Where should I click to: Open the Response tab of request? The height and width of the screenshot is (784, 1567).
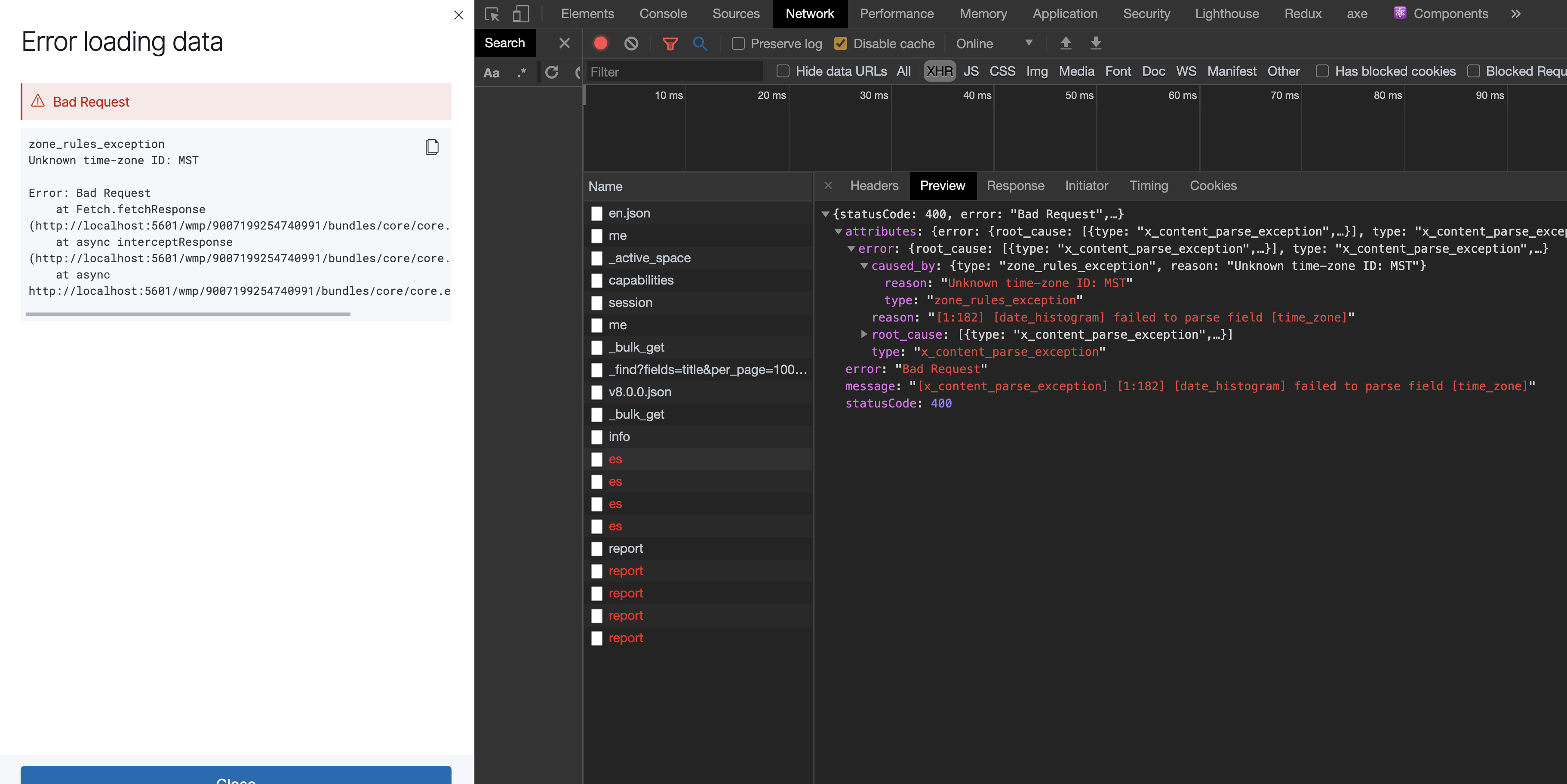pos(1015,186)
